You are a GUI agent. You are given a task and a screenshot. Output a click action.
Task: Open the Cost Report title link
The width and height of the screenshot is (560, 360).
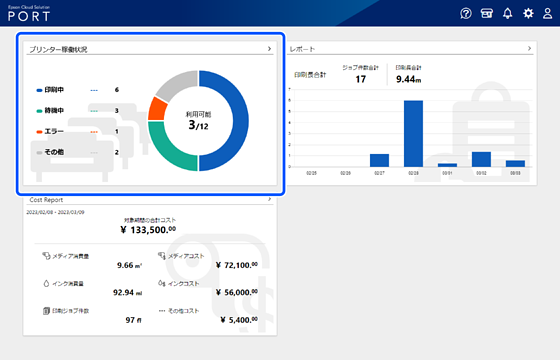46,200
